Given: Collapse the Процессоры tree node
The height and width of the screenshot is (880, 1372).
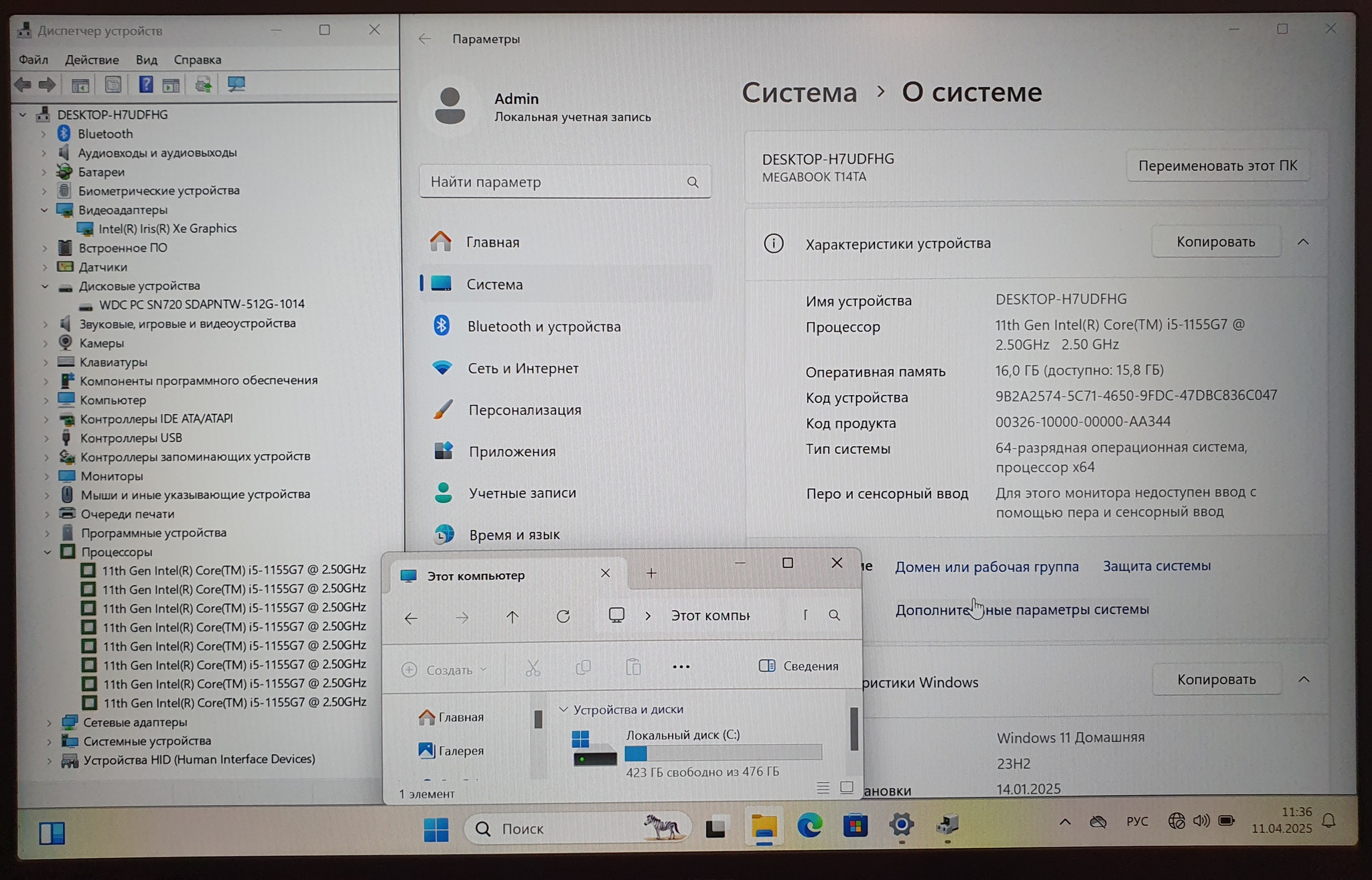Looking at the screenshot, I should point(48,553).
